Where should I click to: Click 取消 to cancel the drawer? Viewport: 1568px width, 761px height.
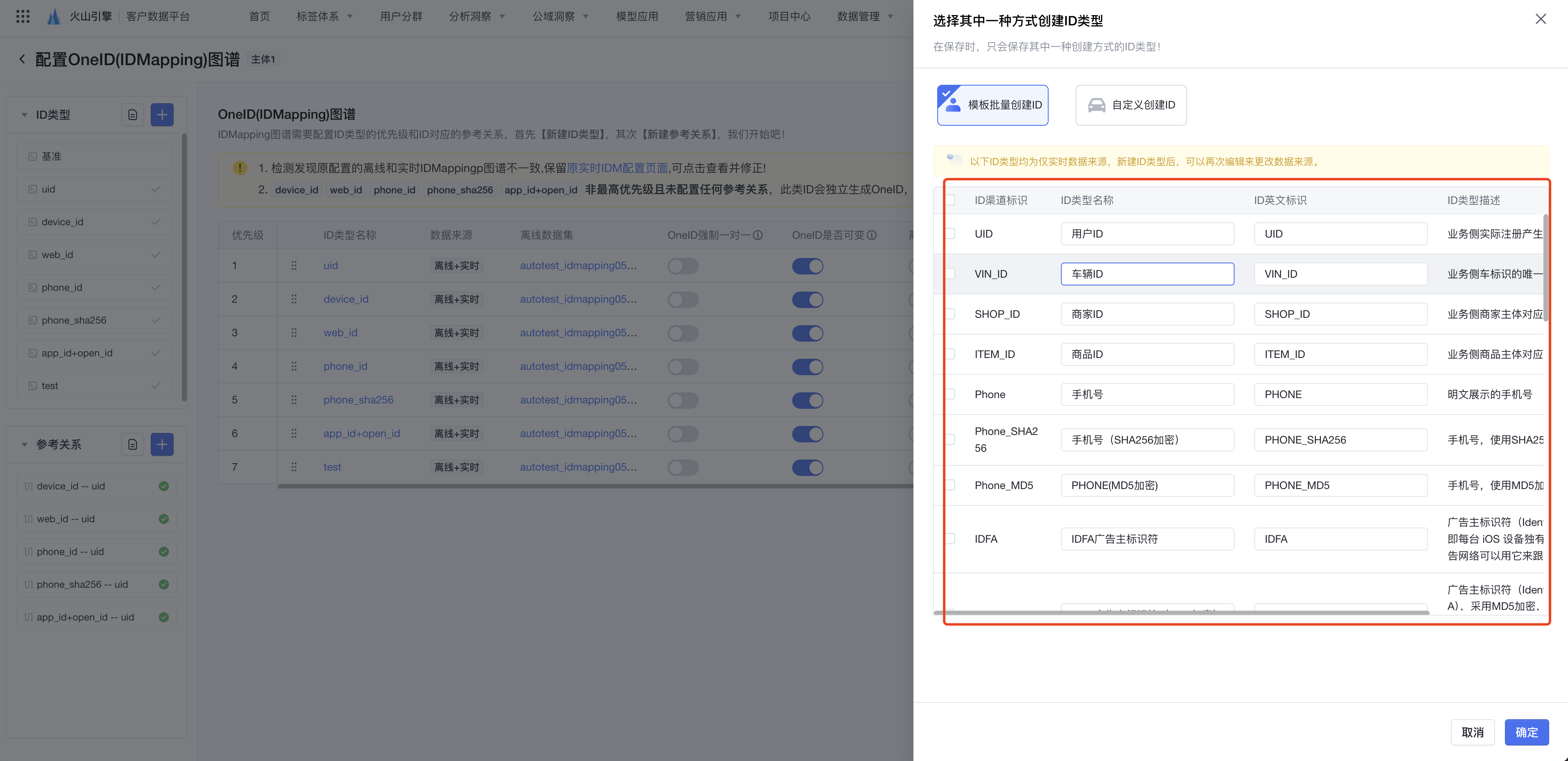click(1473, 732)
